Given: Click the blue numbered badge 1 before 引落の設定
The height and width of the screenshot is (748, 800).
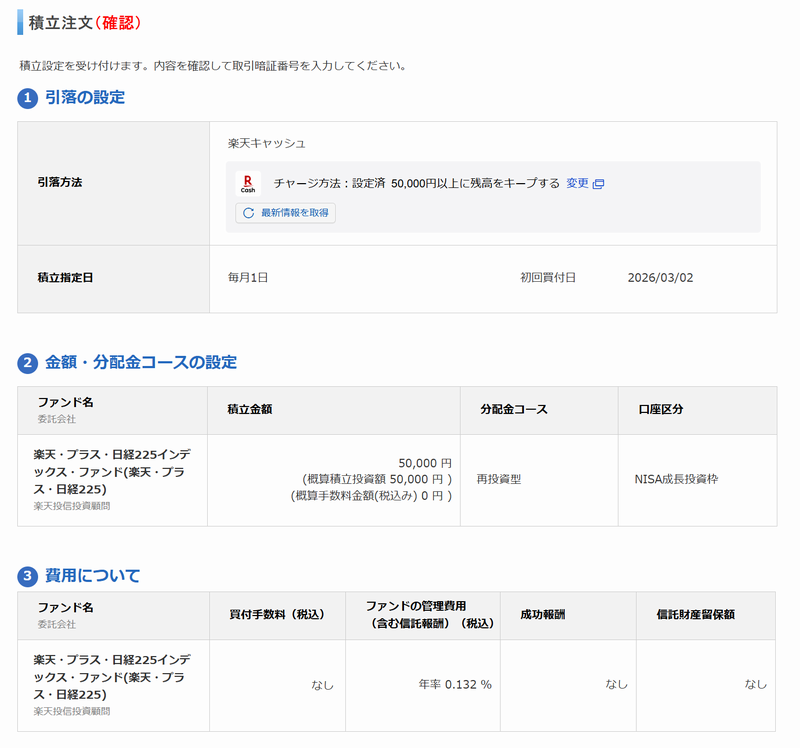Looking at the screenshot, I should click(x=25, y=98).
